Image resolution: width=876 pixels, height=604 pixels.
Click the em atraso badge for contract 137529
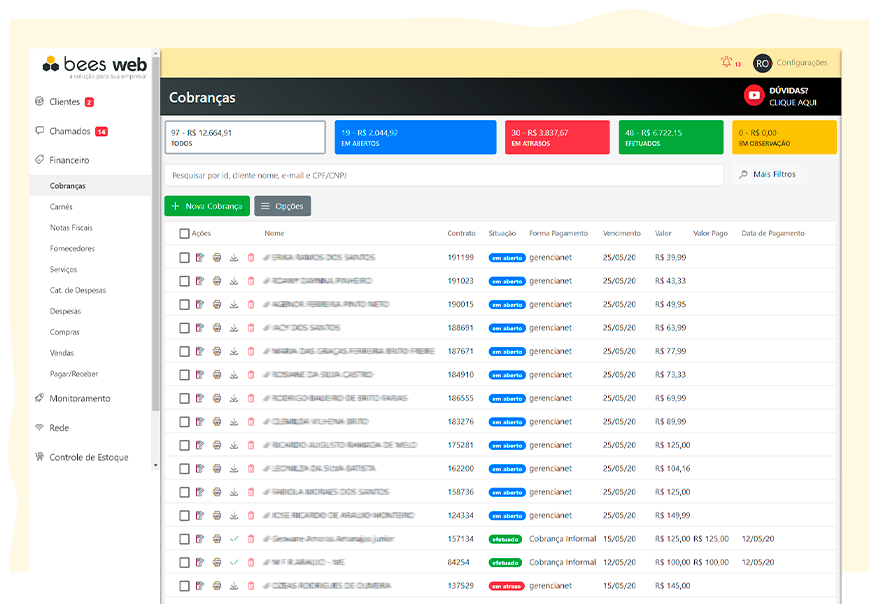506,586
